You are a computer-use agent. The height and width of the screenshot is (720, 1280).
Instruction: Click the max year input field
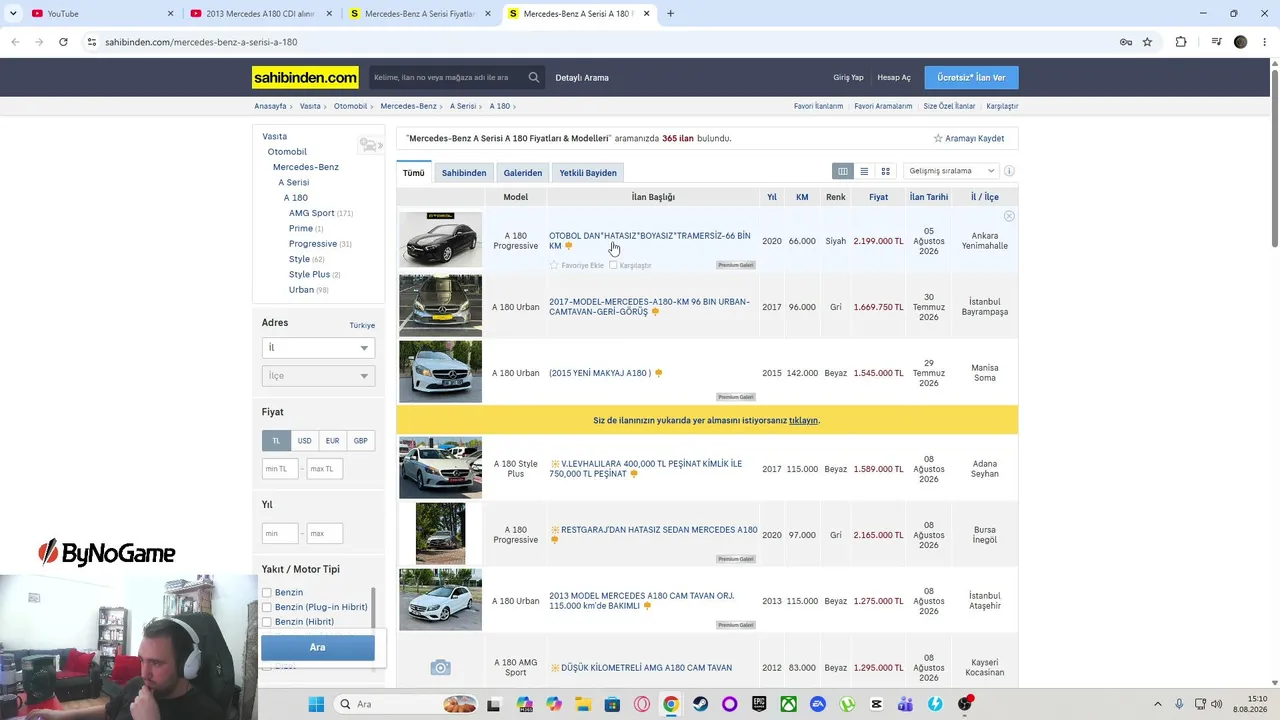tap(325, 533)
